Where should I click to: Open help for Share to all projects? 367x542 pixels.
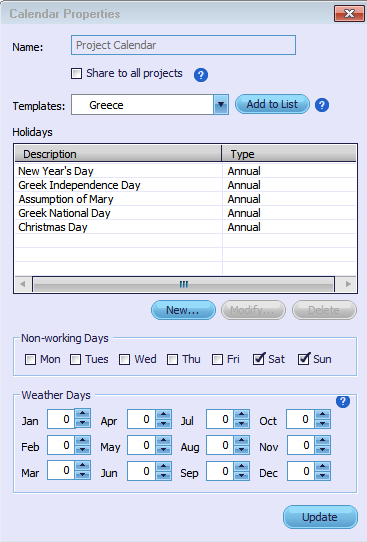tap(201, 75)
